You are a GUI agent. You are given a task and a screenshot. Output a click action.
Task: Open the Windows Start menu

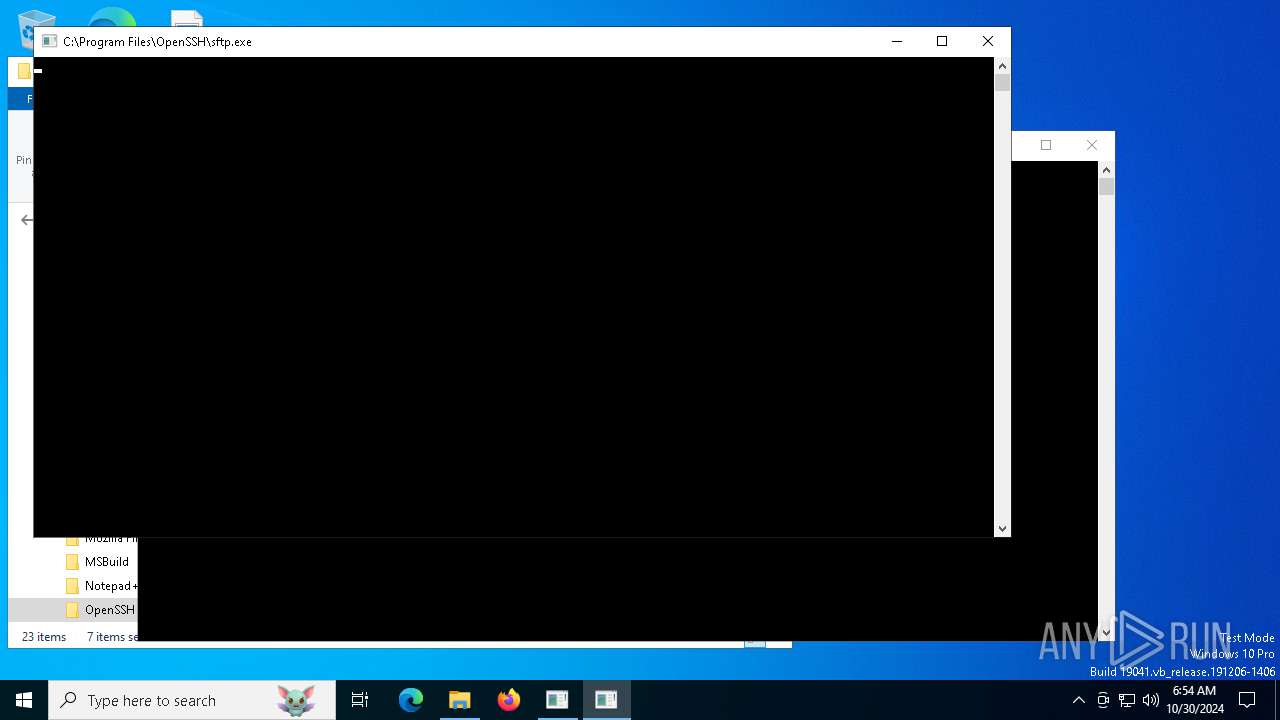pos(24,700)
